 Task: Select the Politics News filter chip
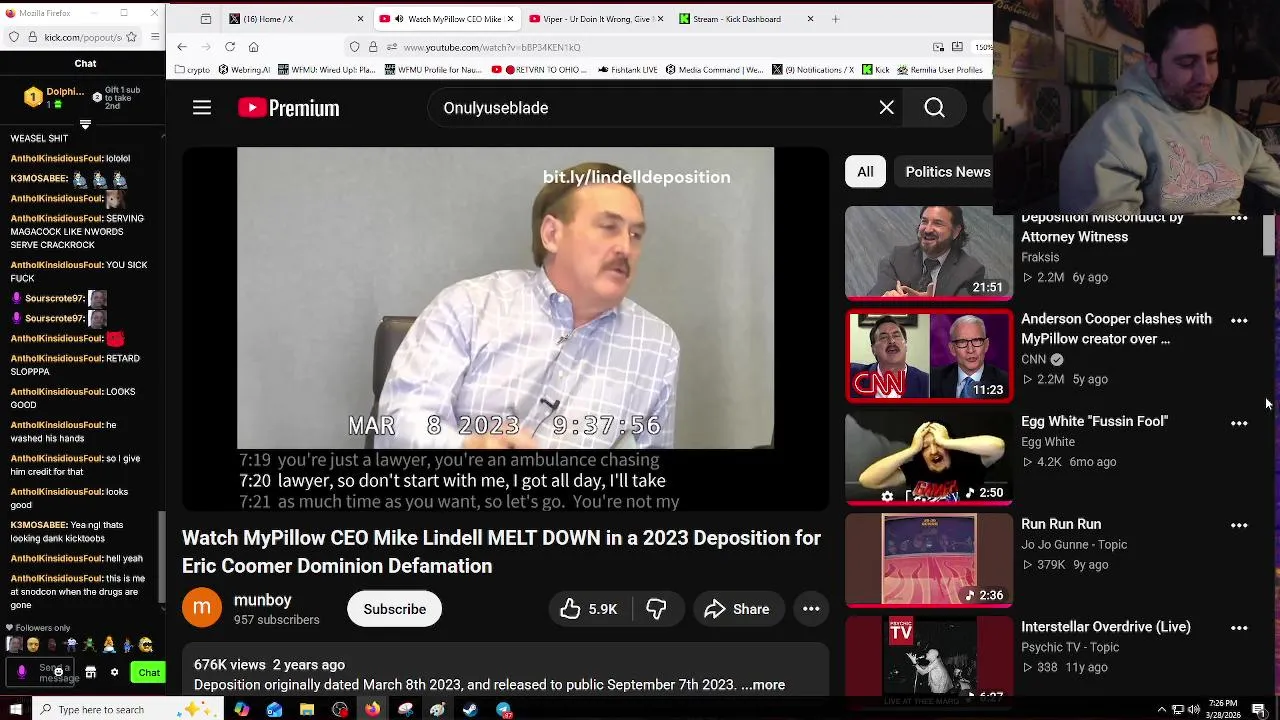point(948,172)
